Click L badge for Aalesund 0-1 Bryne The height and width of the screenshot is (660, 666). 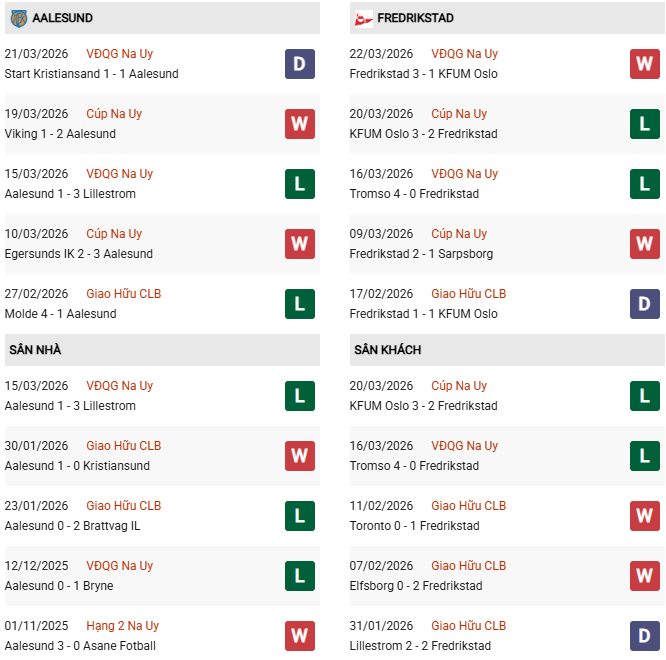[299, 576]
